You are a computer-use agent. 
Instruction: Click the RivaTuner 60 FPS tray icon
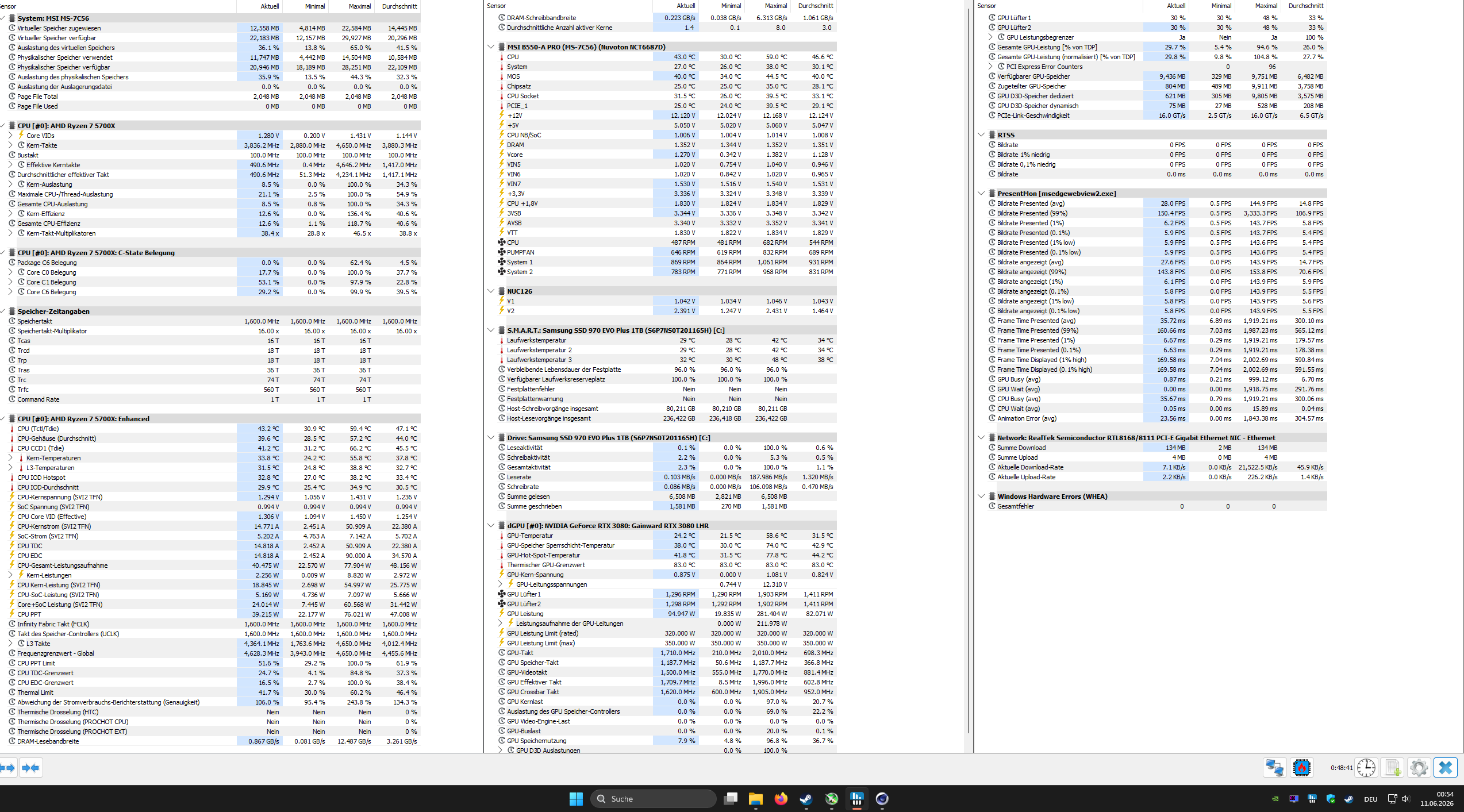(1294, 799)
